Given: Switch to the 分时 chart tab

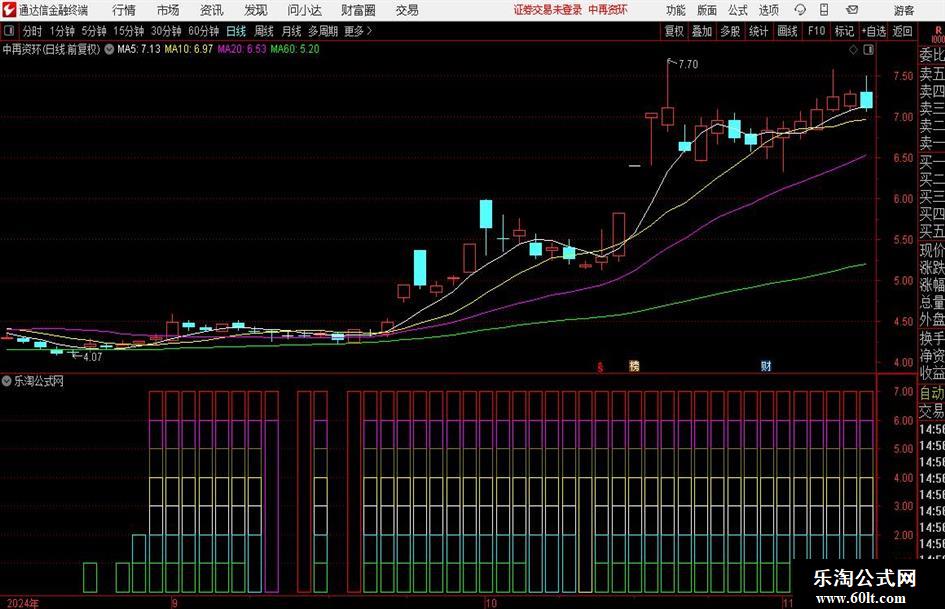Looking at the screenshot, I should (33, 31).
